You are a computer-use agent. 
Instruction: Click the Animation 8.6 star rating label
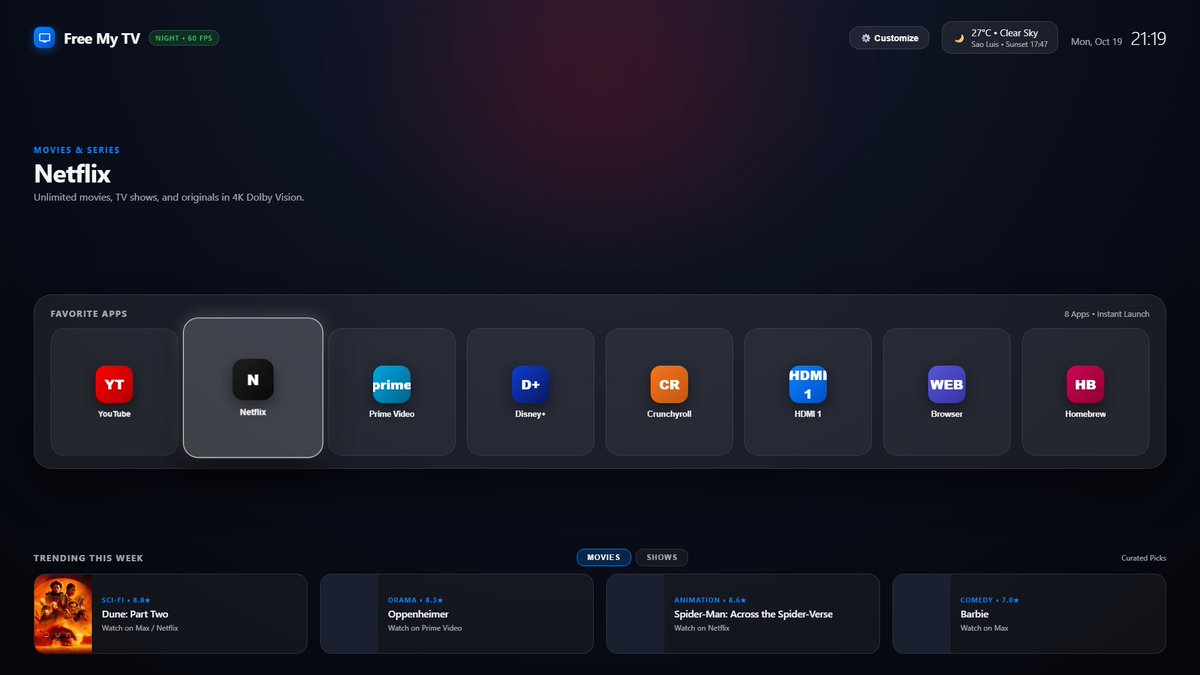pos(711,600)
